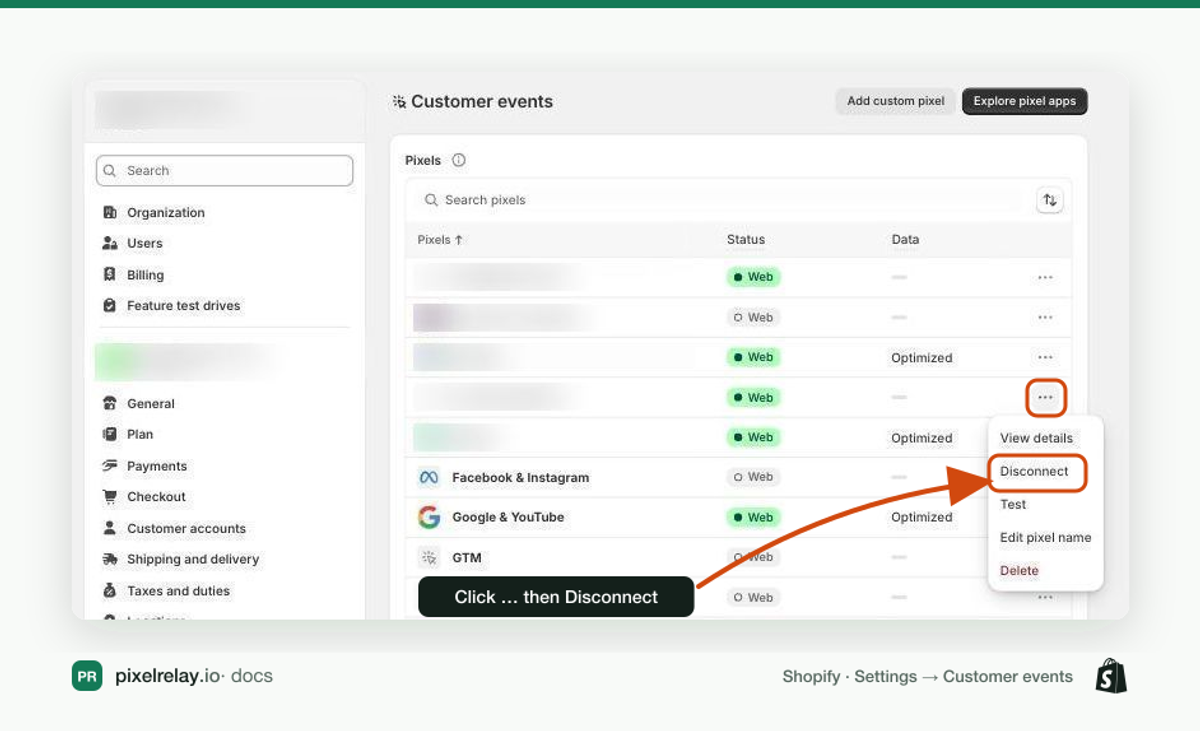
Task: Open the Users settings link
Action: (x=145, y=243)
